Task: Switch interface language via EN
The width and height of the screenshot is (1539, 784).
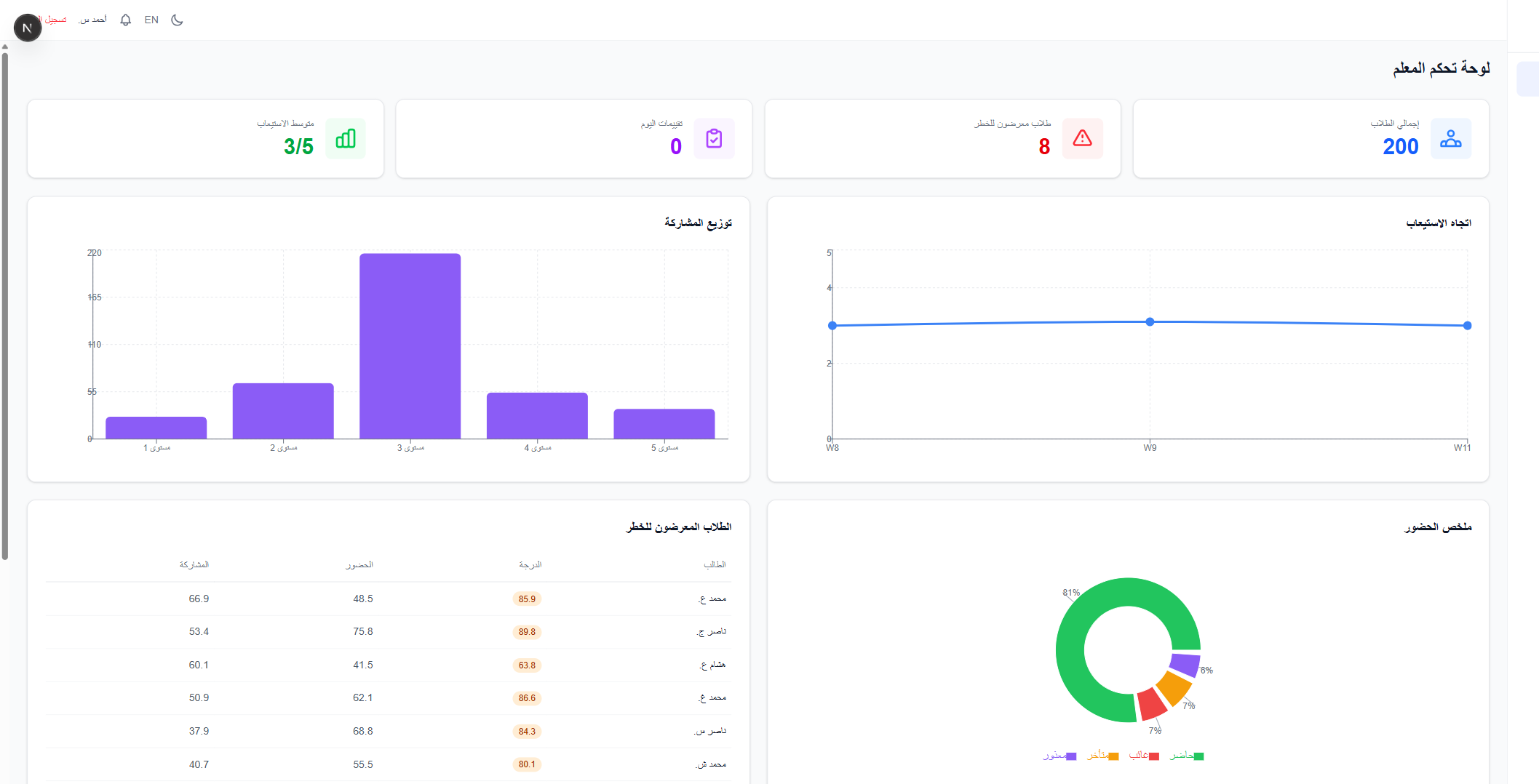Action: tap(151, 20)
